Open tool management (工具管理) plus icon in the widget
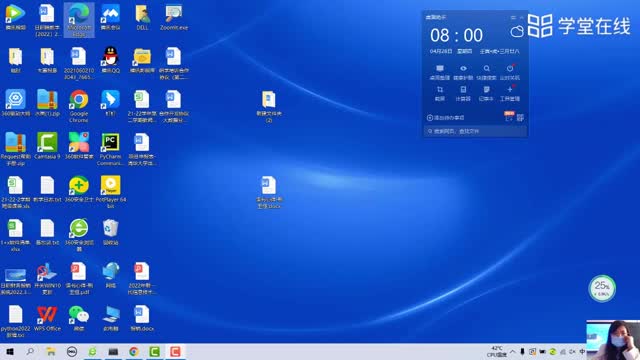Image resolution: width=640 pixels, height=360 pixels. tap(510, 93)
